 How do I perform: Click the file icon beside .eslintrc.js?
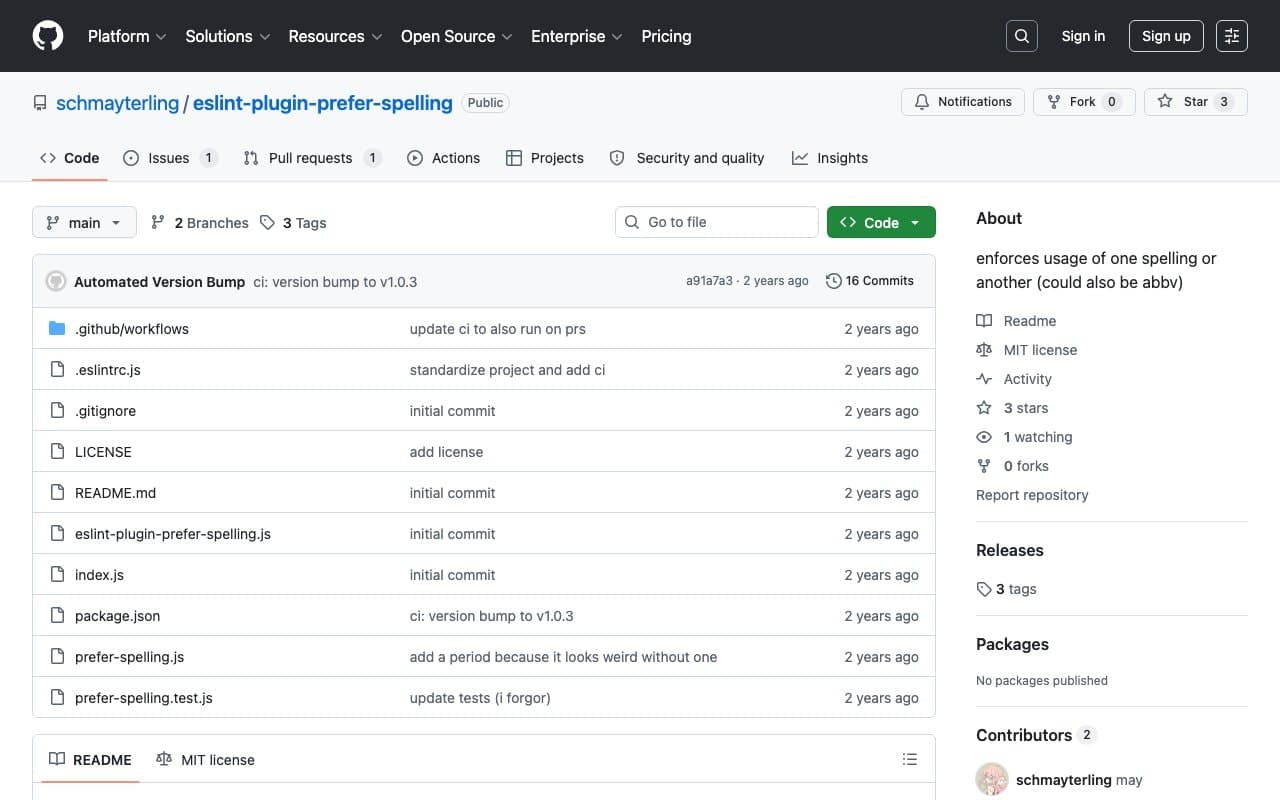[57, 370]
